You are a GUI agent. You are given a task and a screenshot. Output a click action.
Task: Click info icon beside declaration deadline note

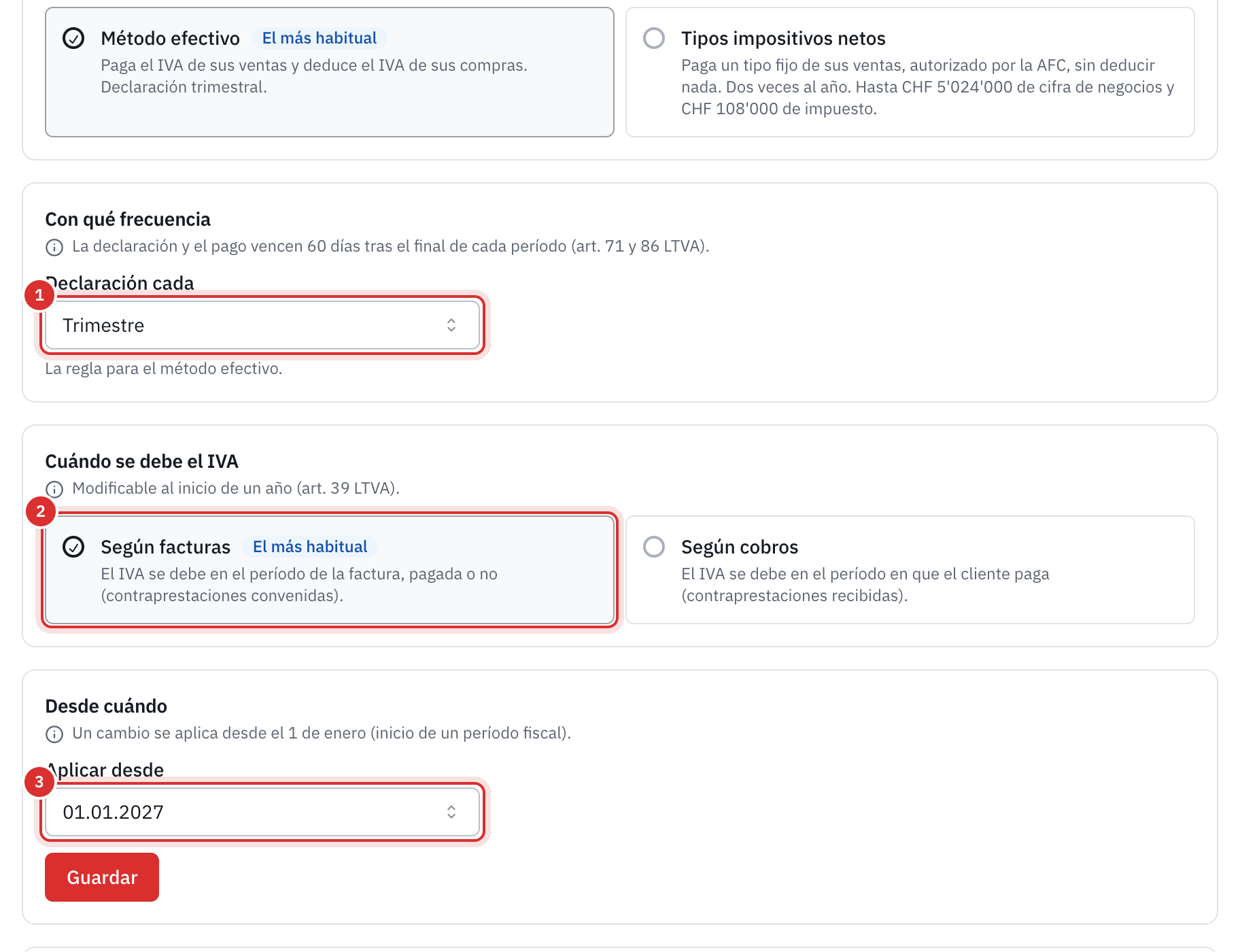[54, 247]
